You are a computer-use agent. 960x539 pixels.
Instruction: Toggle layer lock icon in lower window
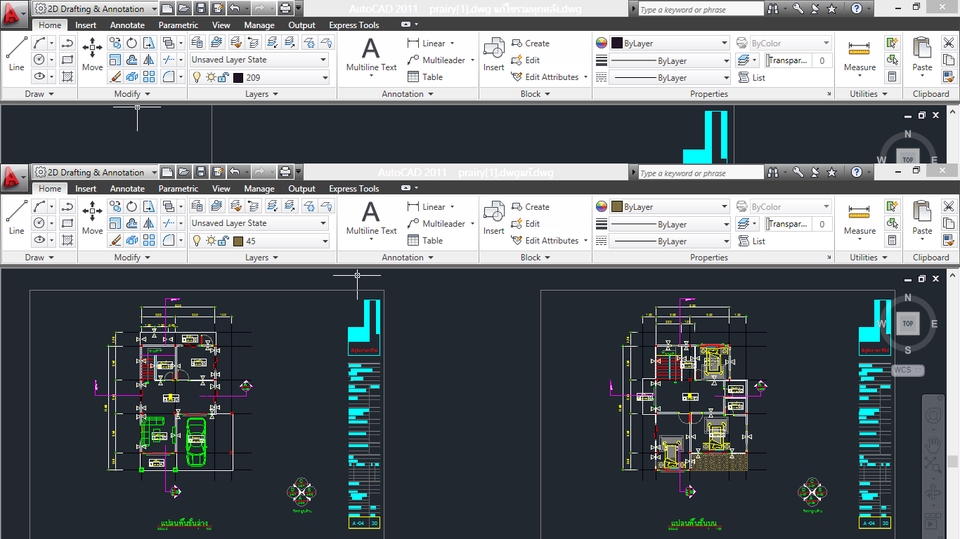[x=223, y=241]
